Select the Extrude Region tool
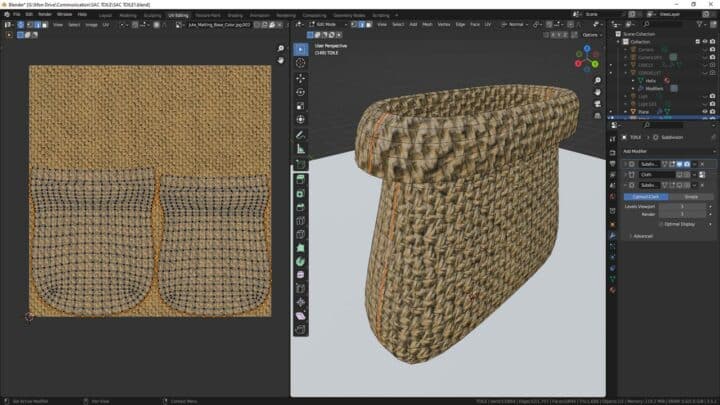 coord(300,180)
